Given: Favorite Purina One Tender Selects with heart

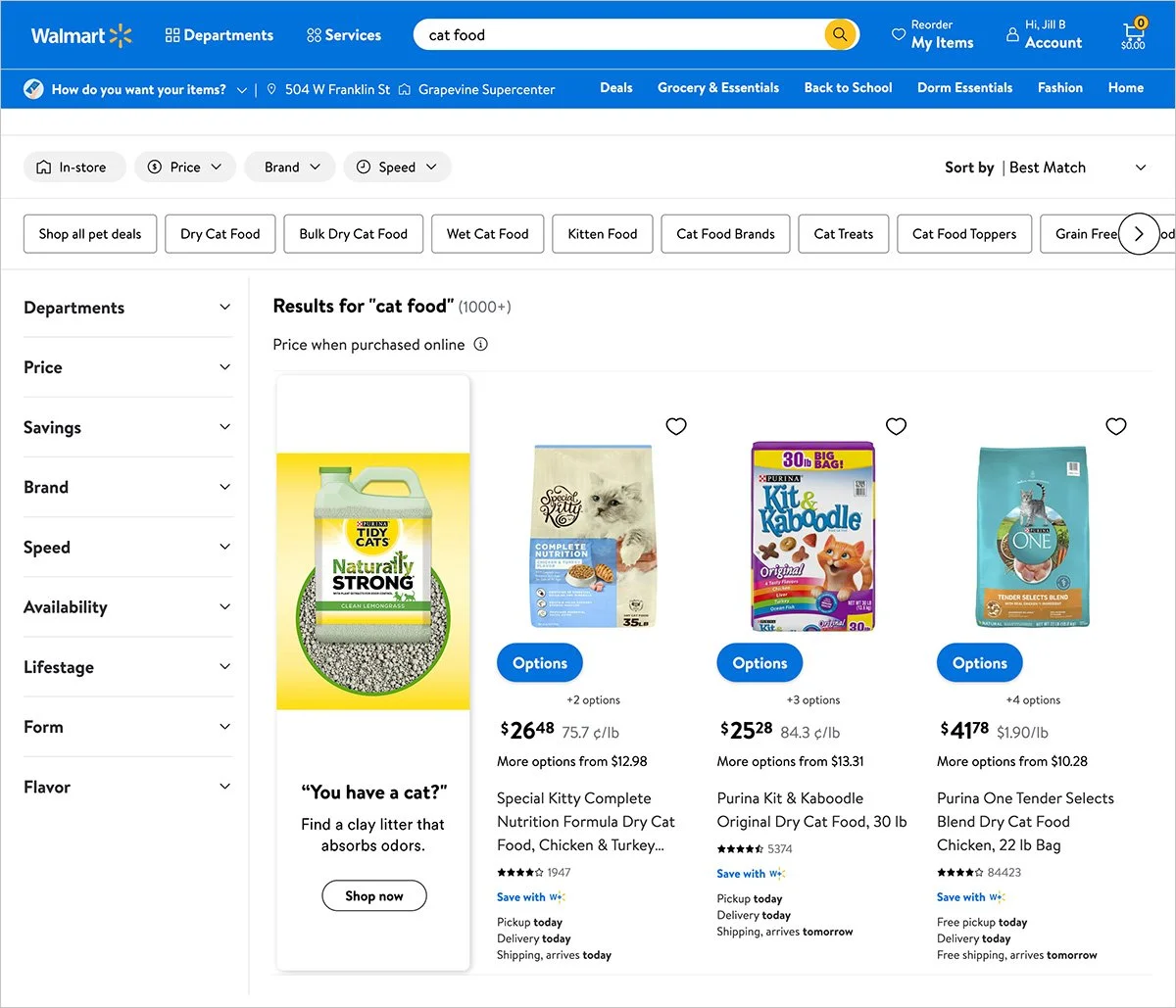Looking at the screenshot, I should 1116,426.
